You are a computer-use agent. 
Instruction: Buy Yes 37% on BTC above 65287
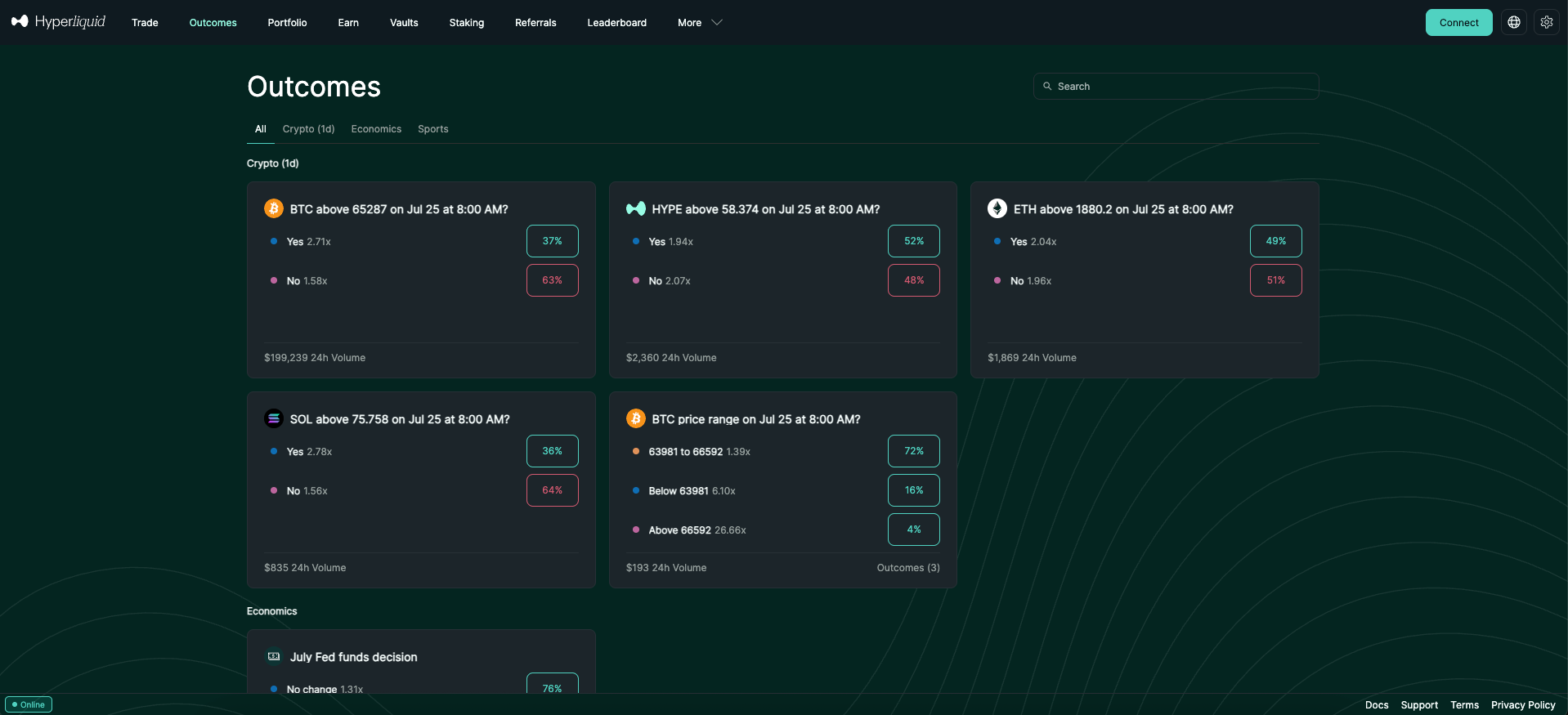click(553, 241)
